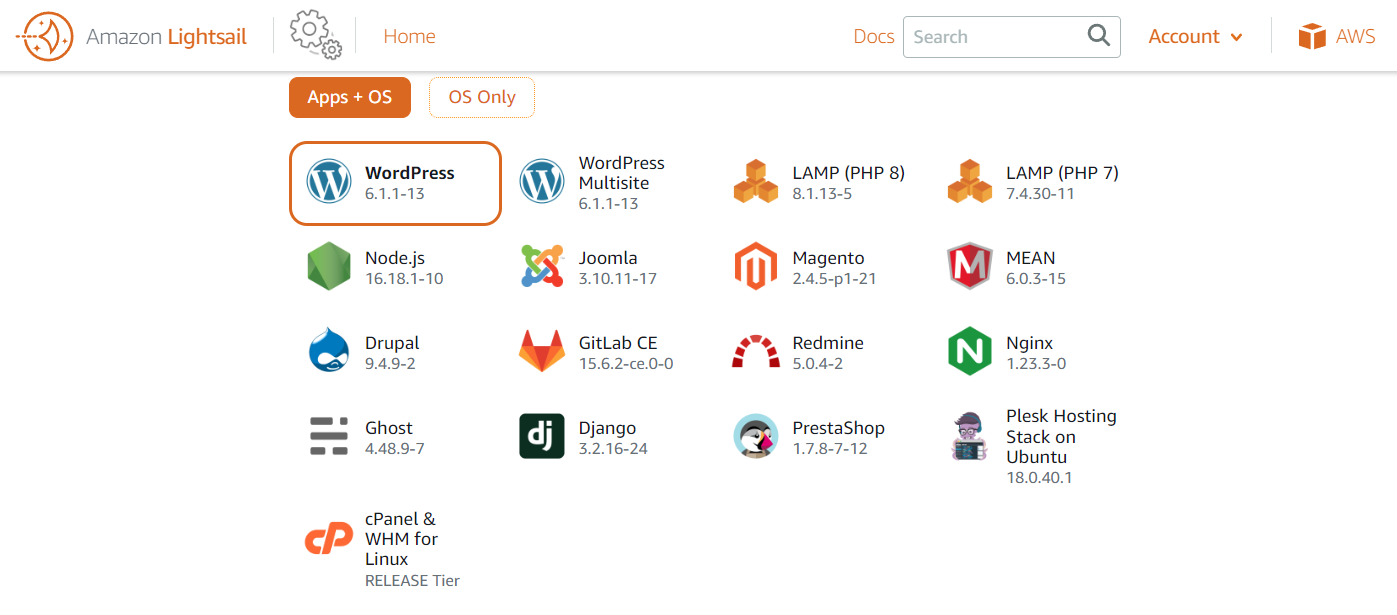Image resolution: width=1397 pixels, height=615 pixels.
Task: Select the Django blueprint icon
Action: [542, 436]
